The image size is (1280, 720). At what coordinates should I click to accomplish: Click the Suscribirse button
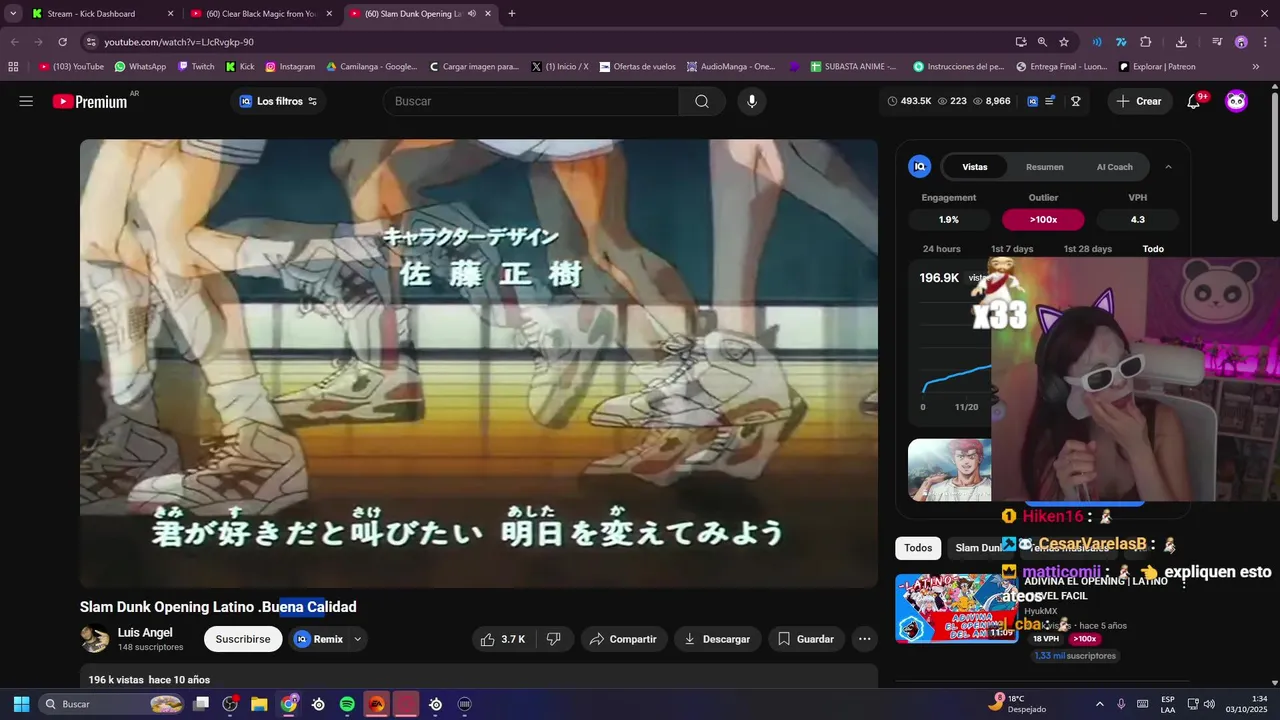[243, 639]
